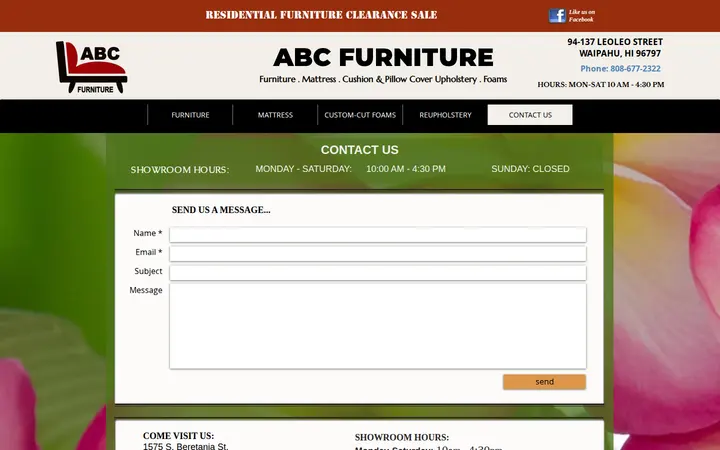Click 'MONDAY - SATURDAY:' text

pos(304,169)
